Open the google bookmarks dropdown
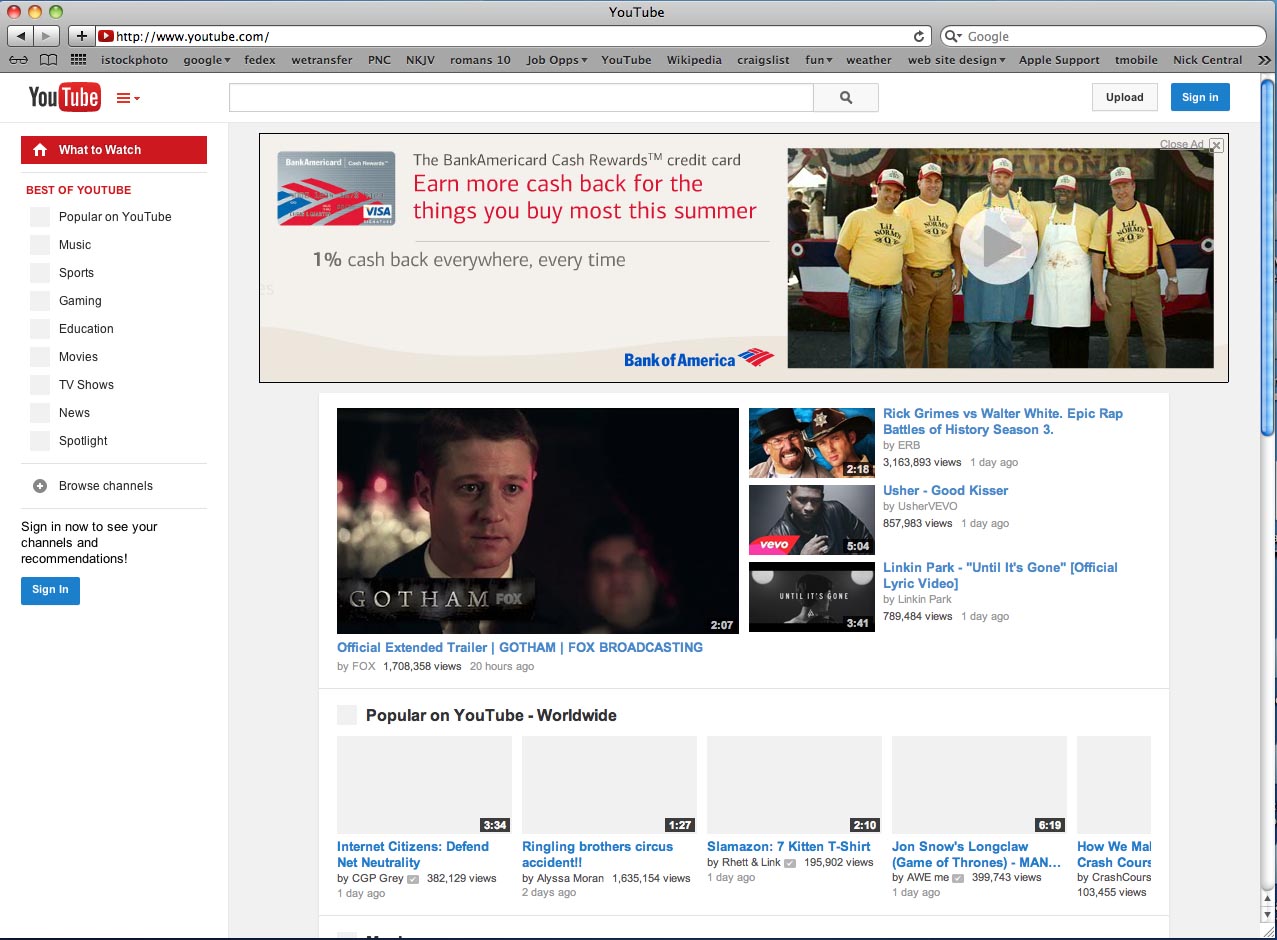 point(206,59)
